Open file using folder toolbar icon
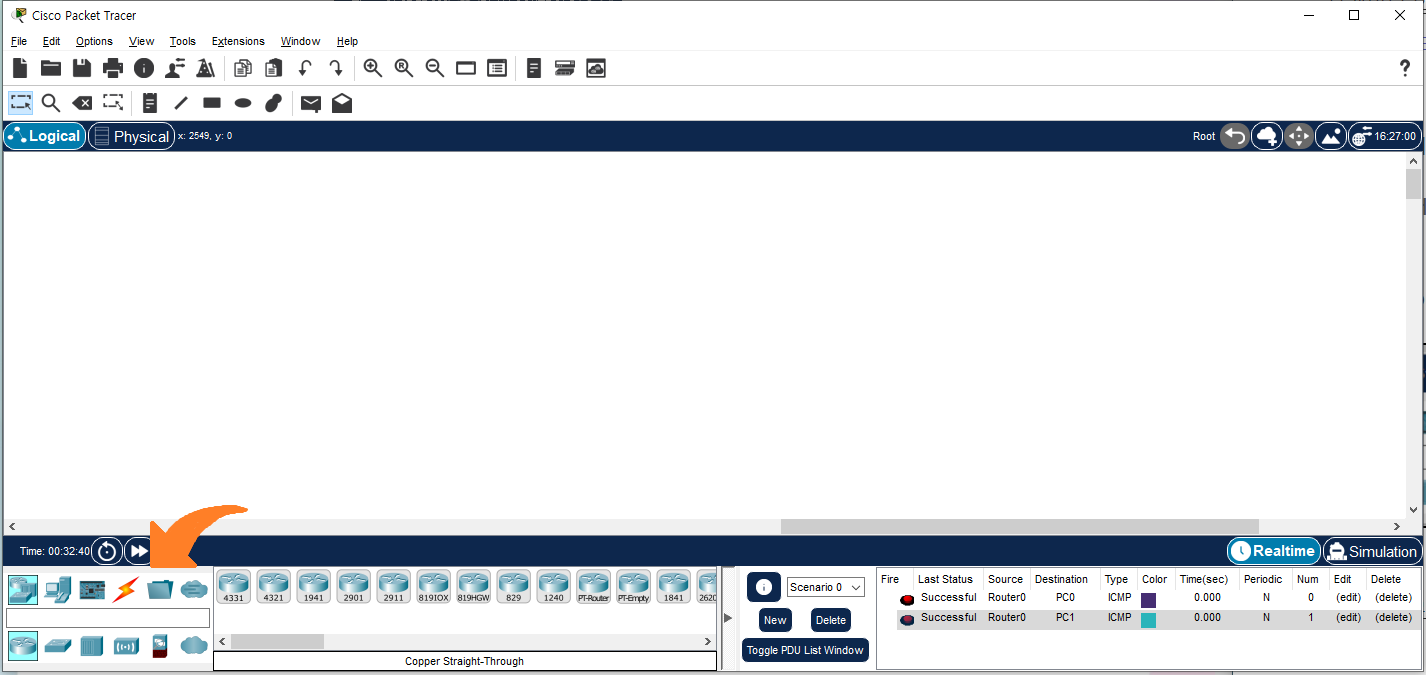Screen dimensions: 1426x675 pyautogui.click(x=50, y=68)
